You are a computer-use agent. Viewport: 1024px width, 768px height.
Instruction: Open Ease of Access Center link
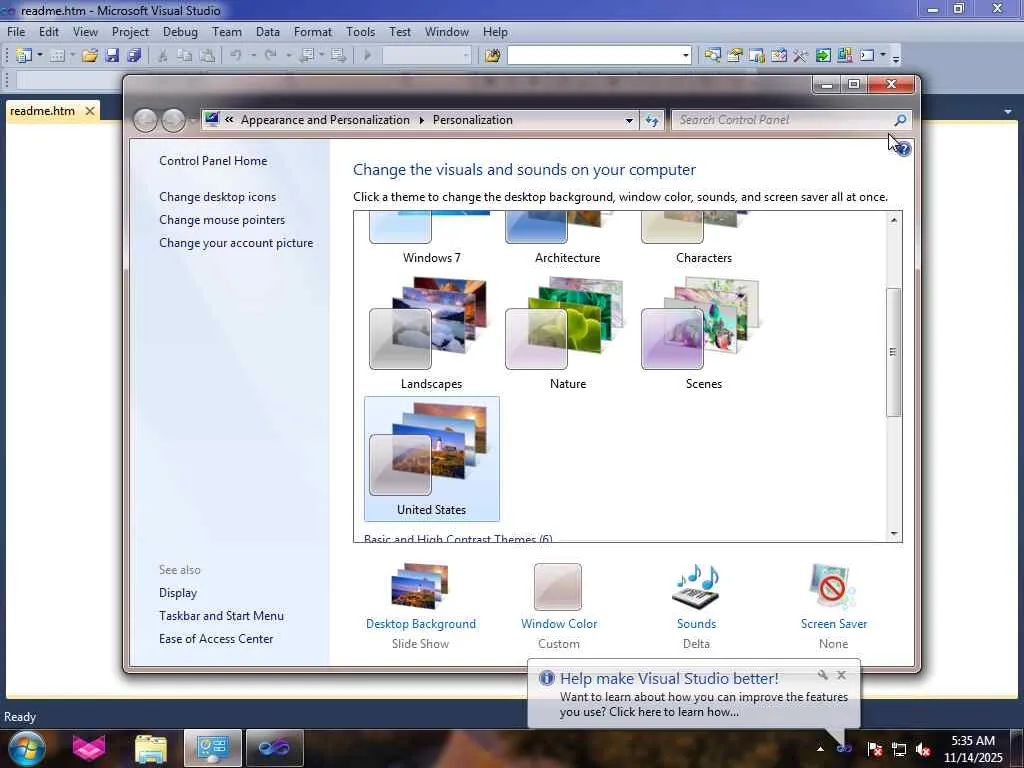pos(216,639)
